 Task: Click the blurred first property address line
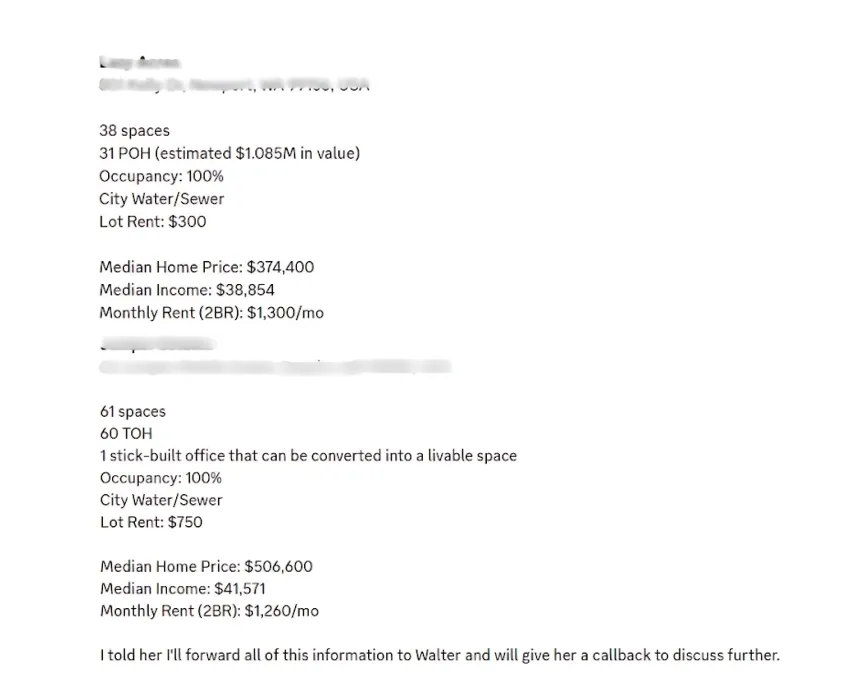tap(234, 85)
